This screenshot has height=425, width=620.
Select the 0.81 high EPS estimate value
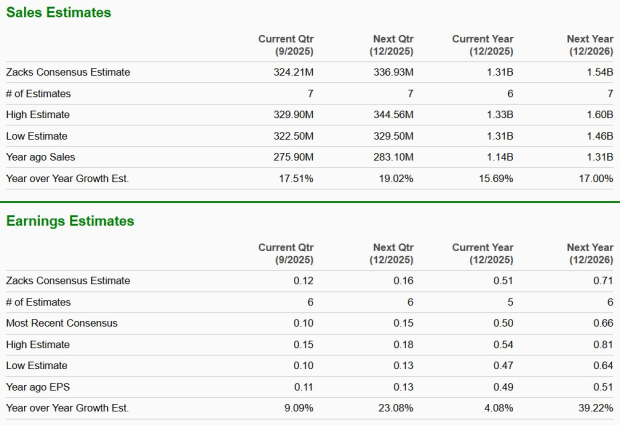tap(602, 344)
